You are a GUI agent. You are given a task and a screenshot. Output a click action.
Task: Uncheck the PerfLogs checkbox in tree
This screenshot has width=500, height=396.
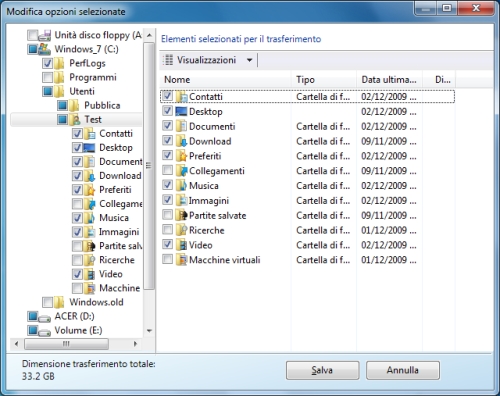[x=48, y=63]
